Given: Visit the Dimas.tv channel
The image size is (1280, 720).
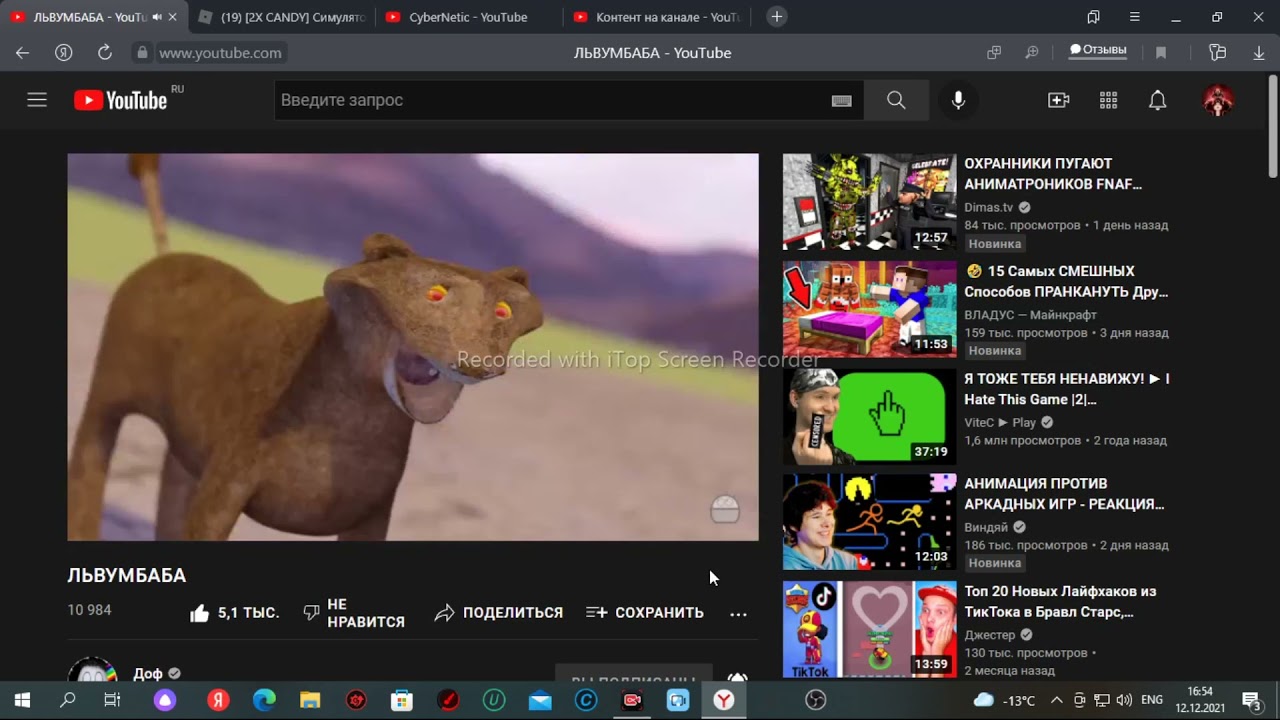Looking at the screenshot, I should [989, 207].
